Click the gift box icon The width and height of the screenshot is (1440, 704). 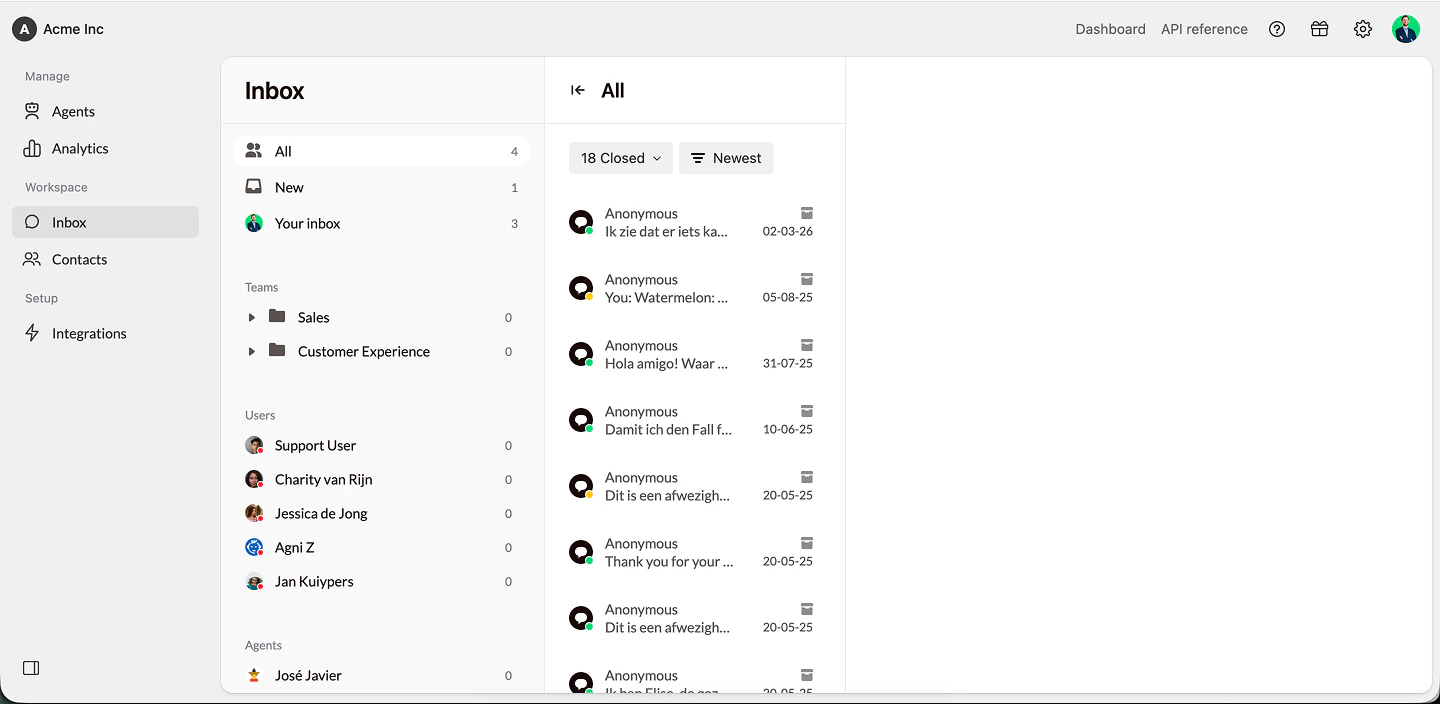tap(1320, 29)
